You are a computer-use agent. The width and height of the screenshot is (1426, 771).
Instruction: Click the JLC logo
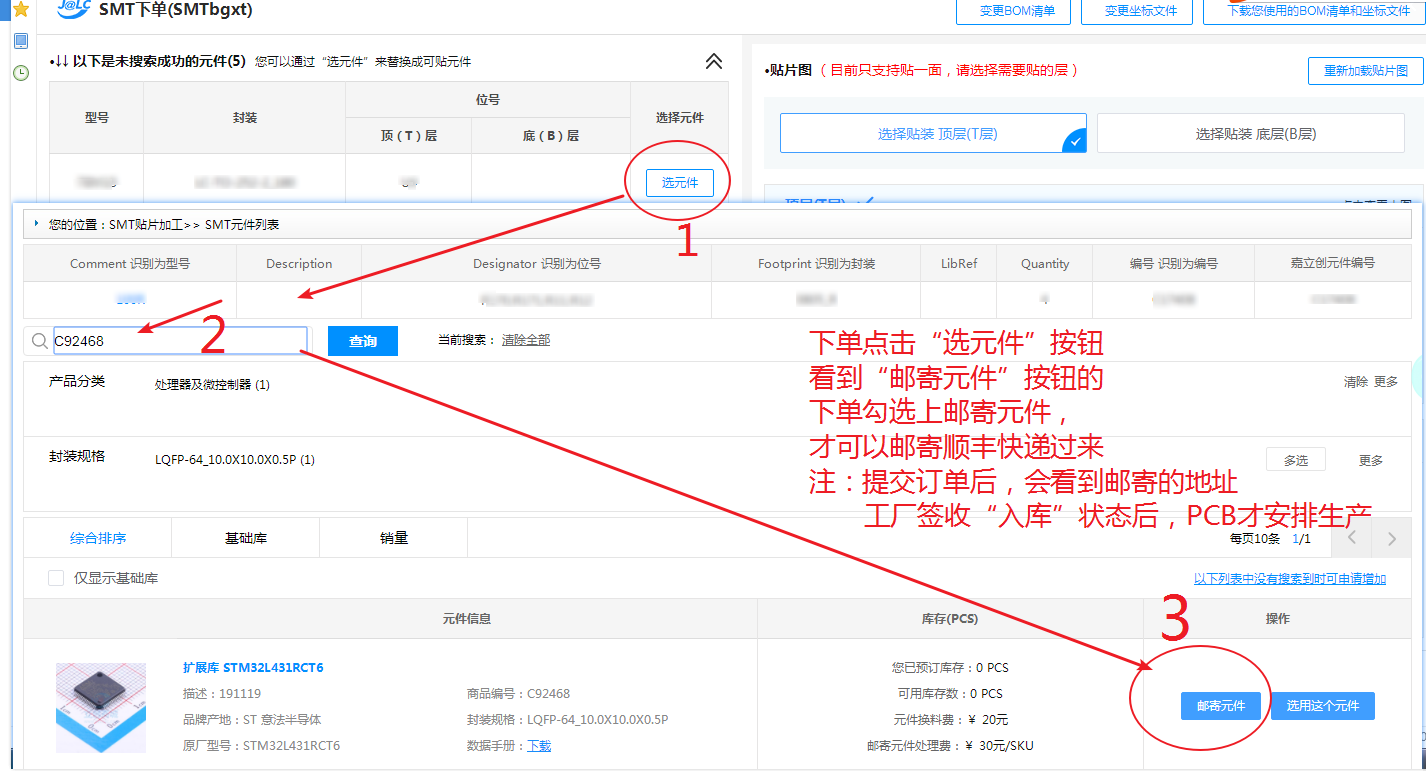coord(74,10)
